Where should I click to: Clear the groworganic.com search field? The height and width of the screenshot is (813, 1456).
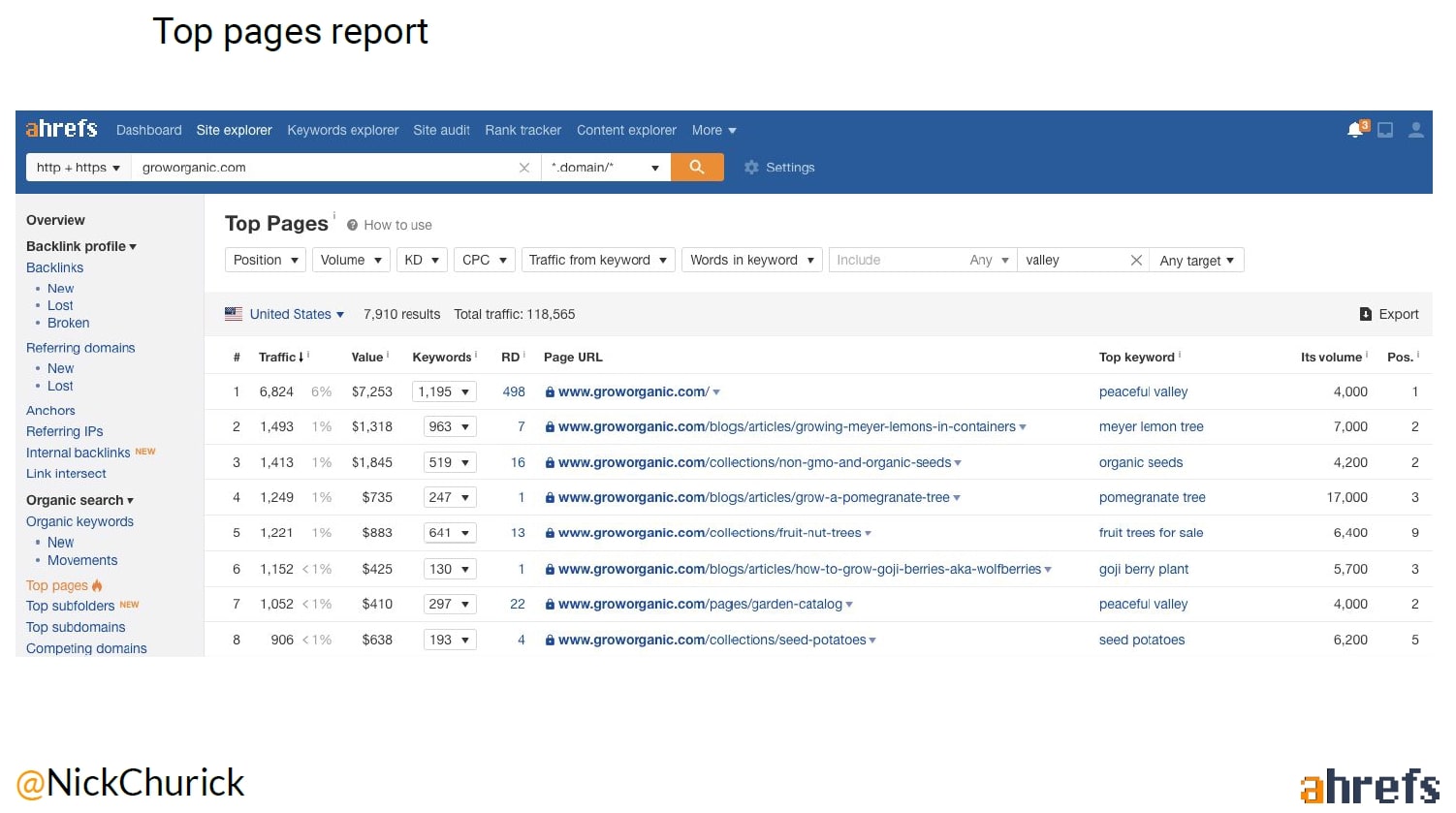pos(524,168)
